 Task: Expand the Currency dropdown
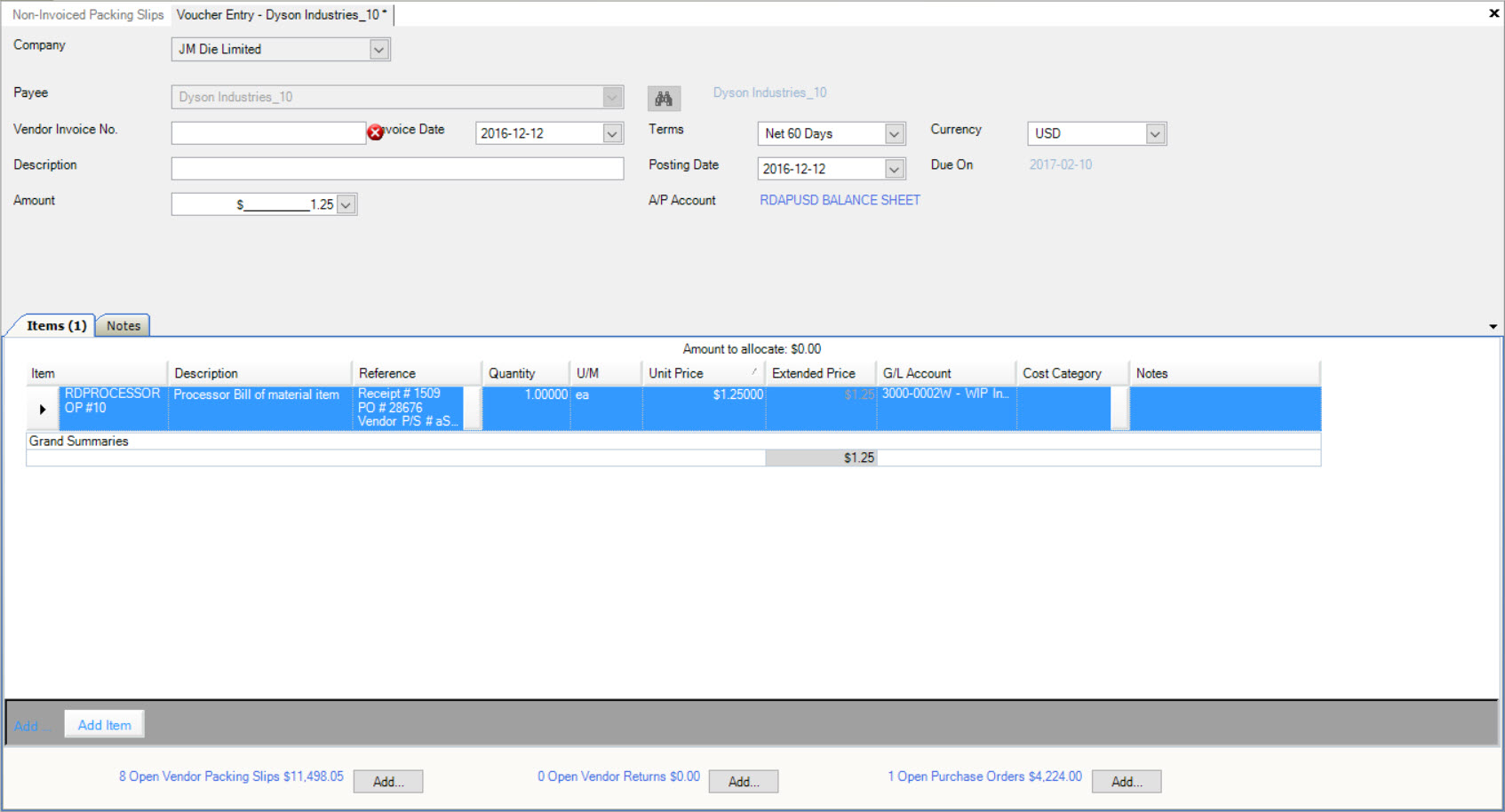point(1155,134)
